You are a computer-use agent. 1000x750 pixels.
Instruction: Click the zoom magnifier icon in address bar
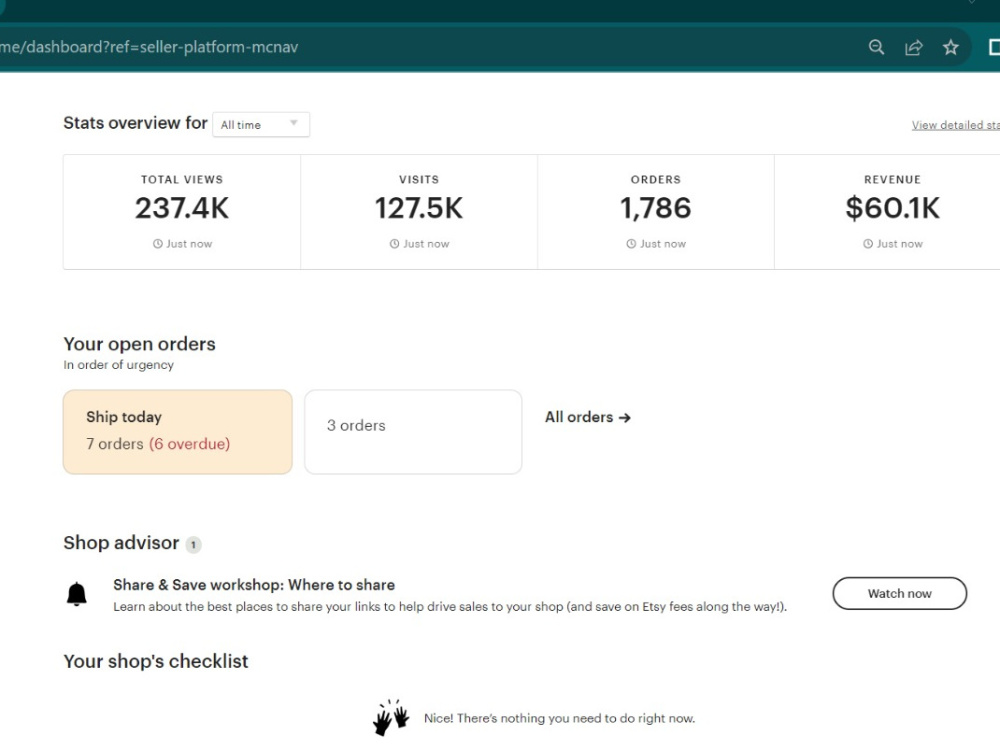[876, 47]
